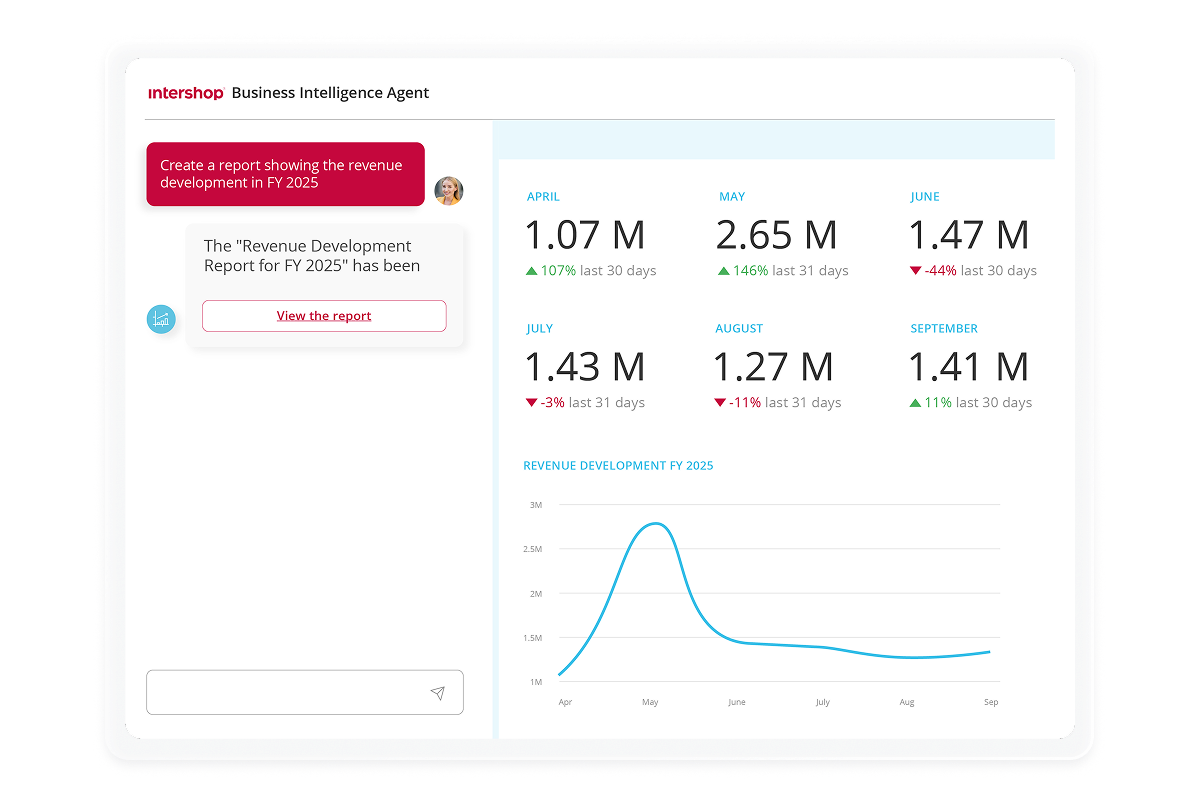Click the 1.07 M April value
The width and height of the screenshot is (1200, 800).
point(585,235)
